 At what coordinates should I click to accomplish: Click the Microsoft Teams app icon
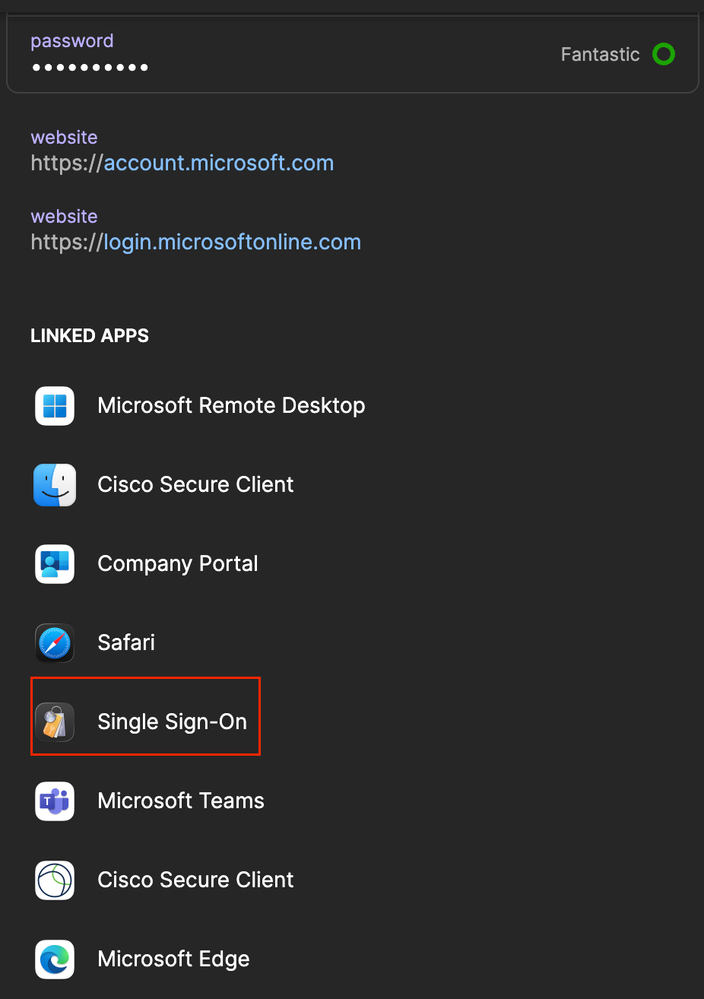coord(54,801)
